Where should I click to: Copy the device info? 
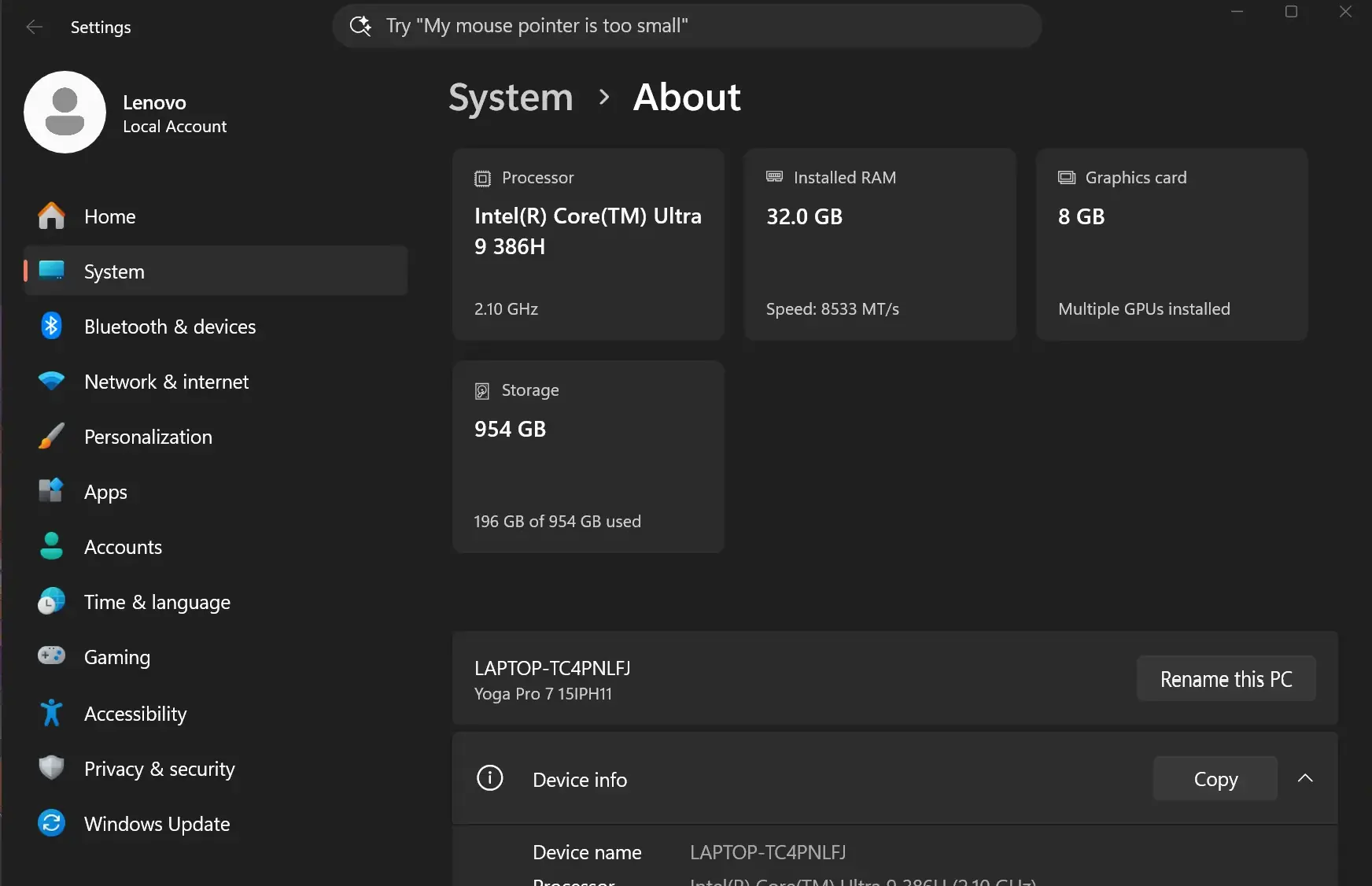[x=1215, y=779]
